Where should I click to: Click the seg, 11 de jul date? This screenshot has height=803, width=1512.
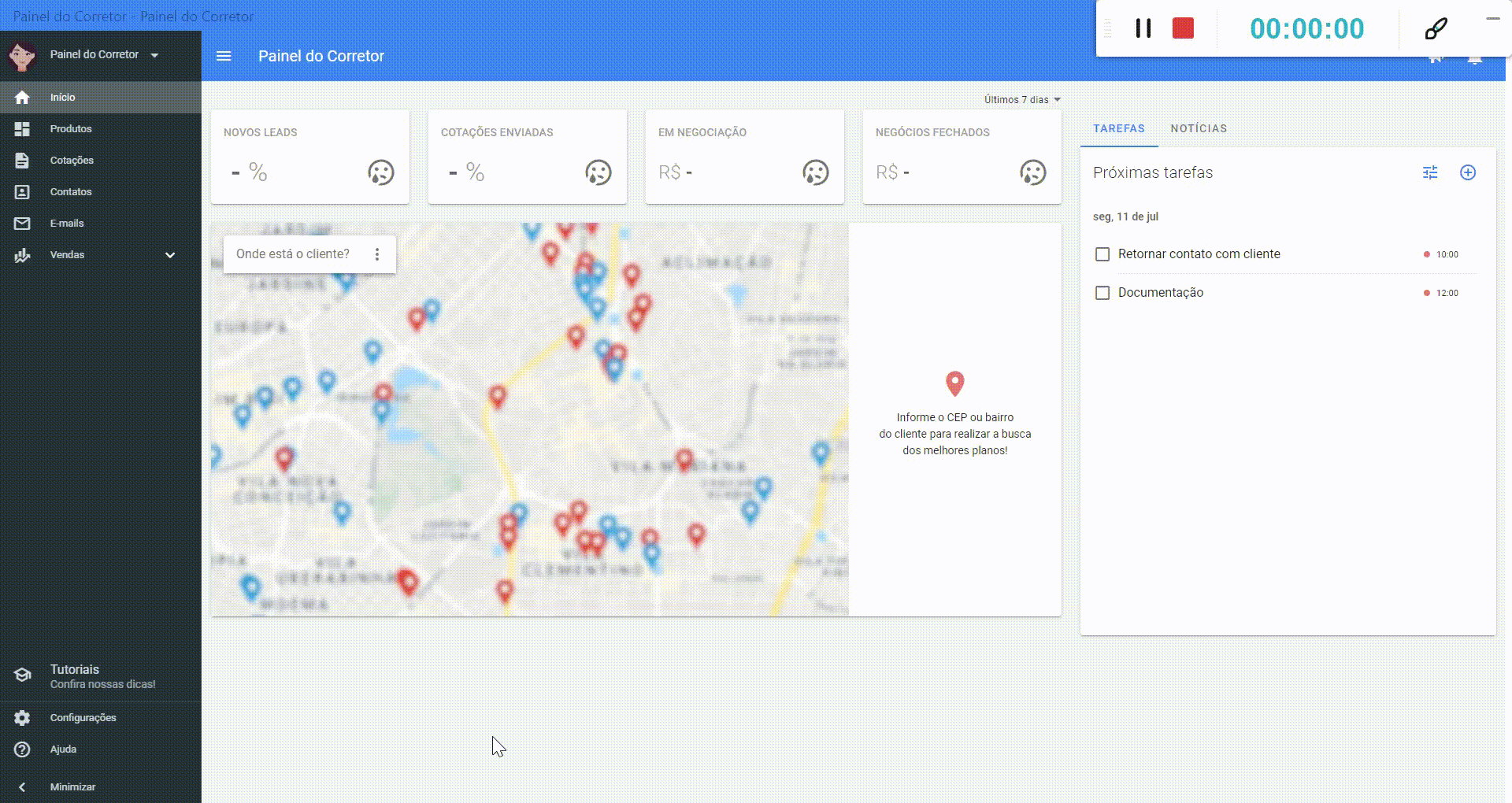(1125, 216)
